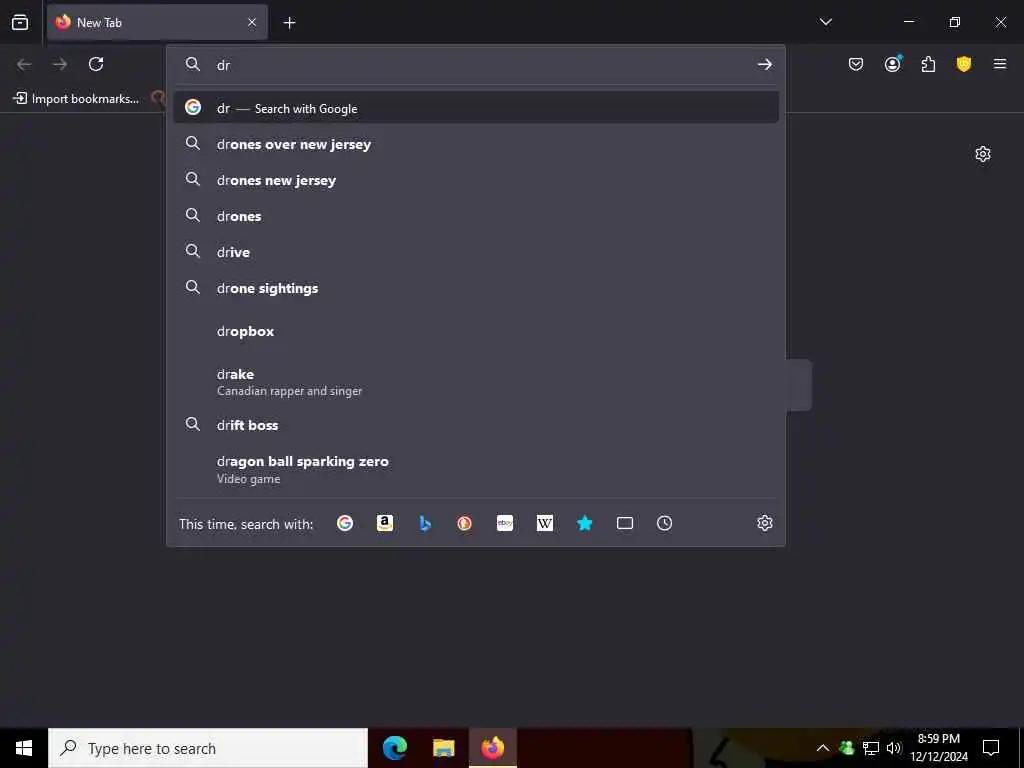
Task: Open a new tab with the plus button
Action: click(289, 23)
